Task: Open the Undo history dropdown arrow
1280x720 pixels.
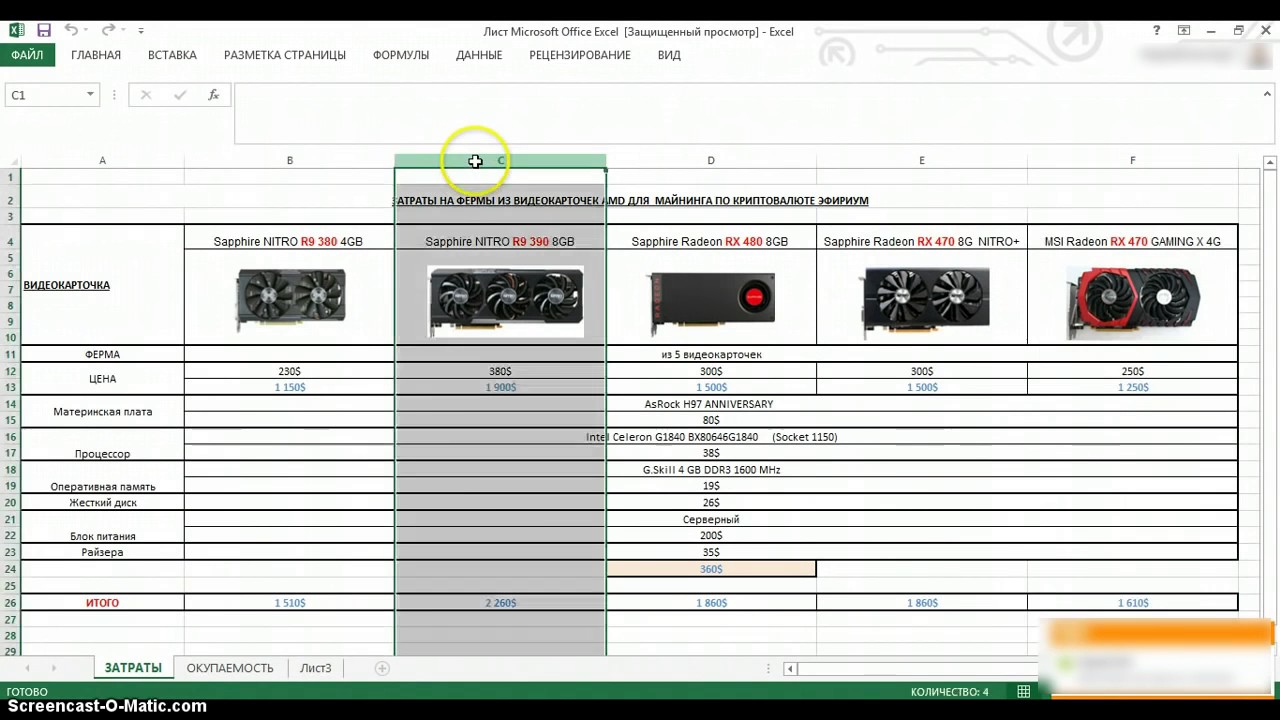Action: [86, 31]
